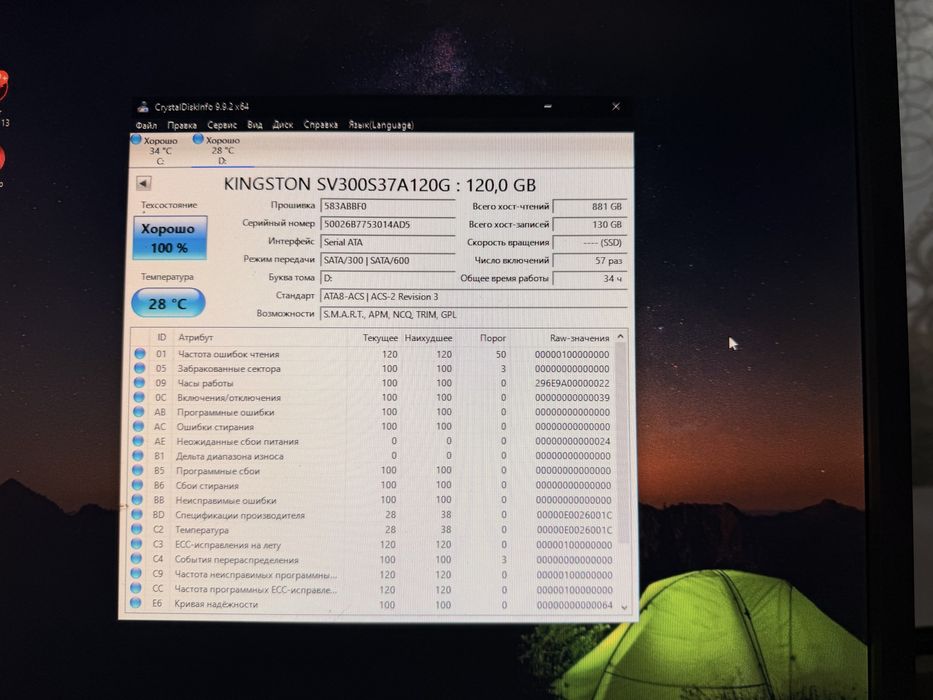The width and height of the screenshot is (933, 700).
Task: Select raw value 00000000000024
Action: pos(573,442)
